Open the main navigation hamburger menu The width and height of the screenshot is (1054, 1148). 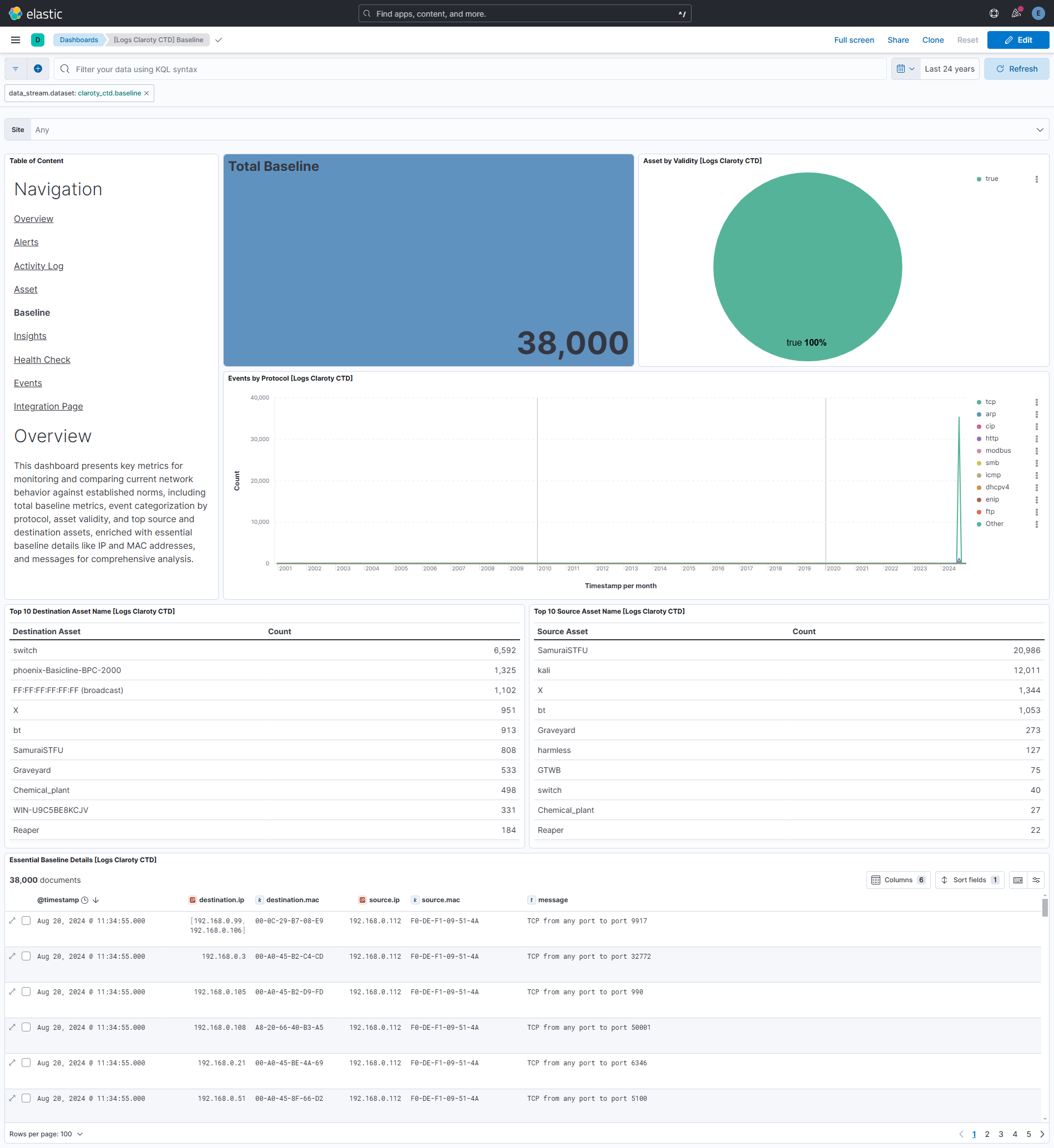click(x=16, y=40)
